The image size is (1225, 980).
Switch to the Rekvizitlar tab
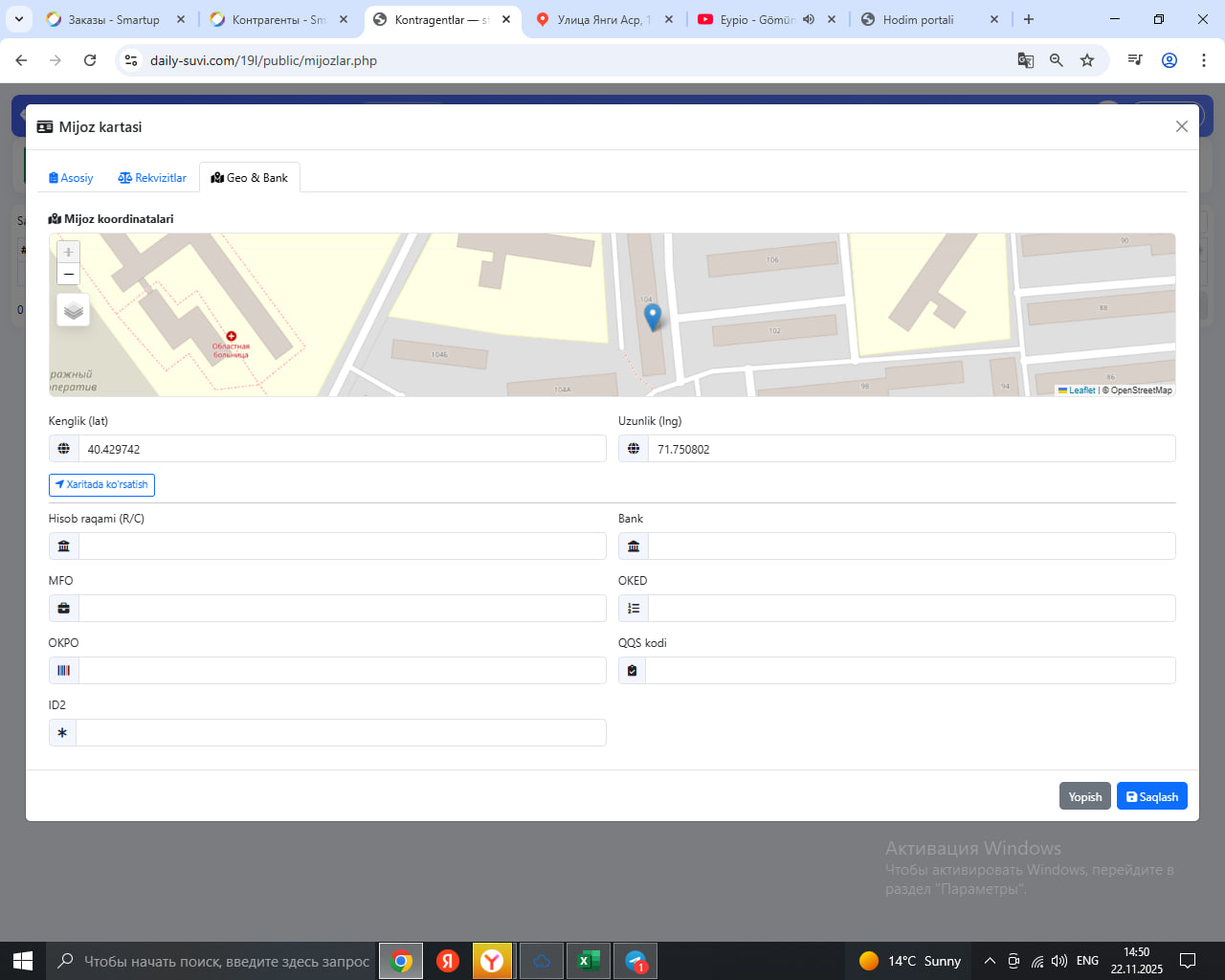(152, 178)
